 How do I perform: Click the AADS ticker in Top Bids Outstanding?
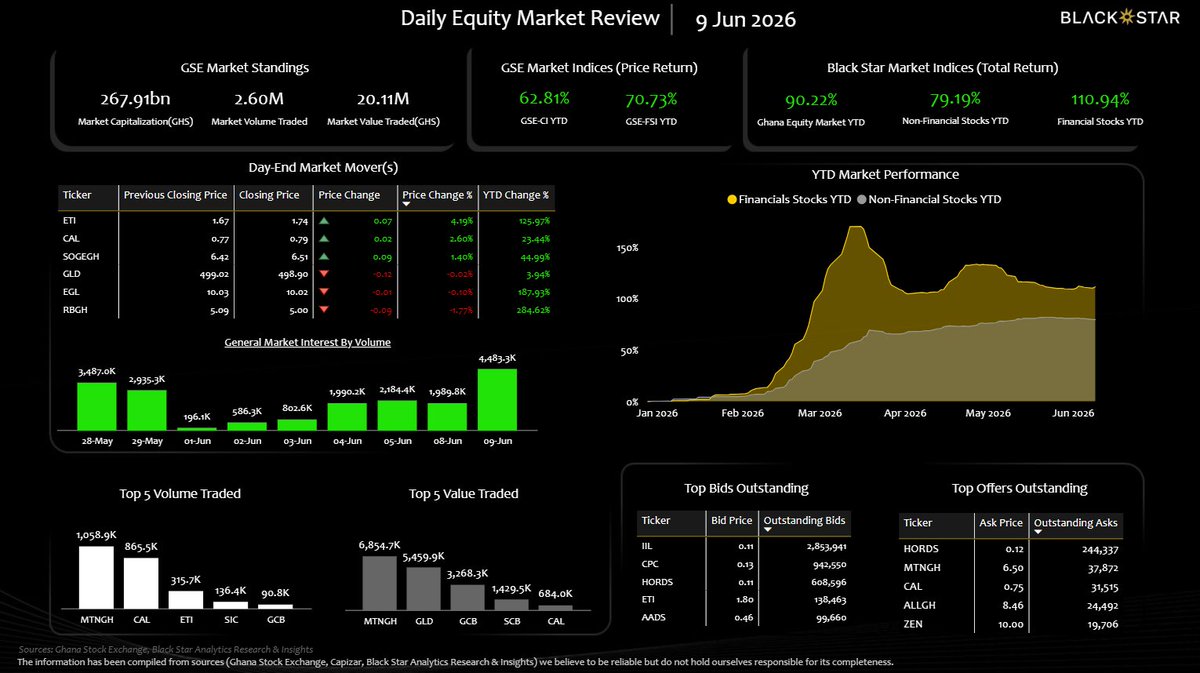pyautogui.click(x=654, y=619)
